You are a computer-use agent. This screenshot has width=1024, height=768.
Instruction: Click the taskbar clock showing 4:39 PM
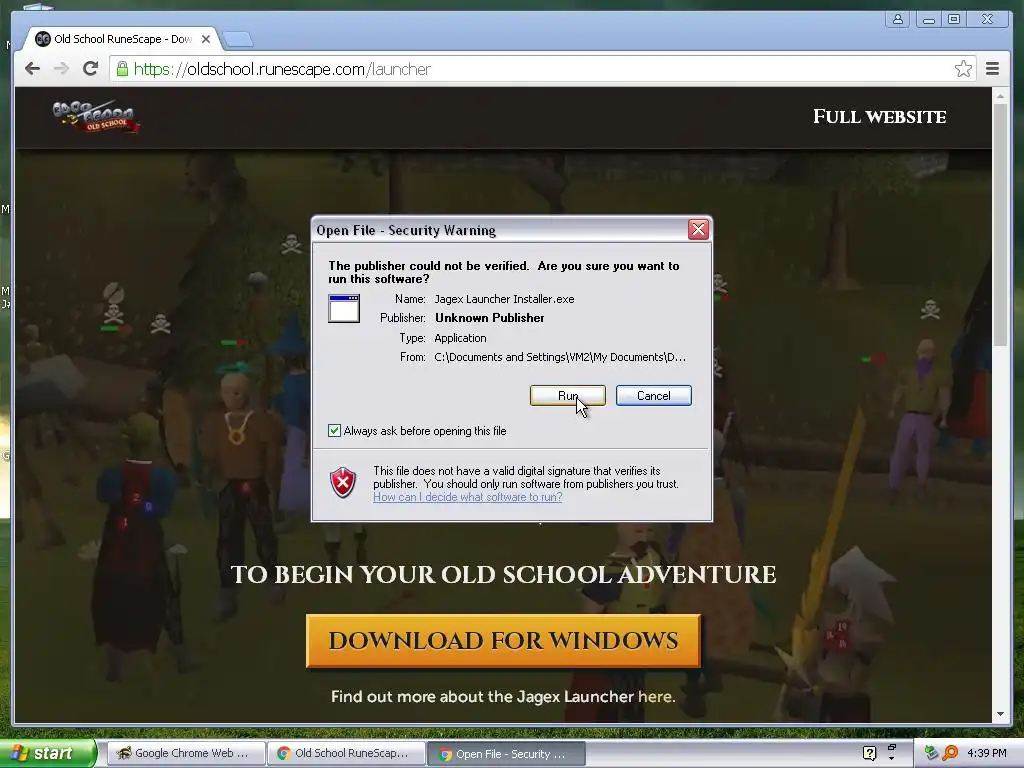click(x=986, y=753)
